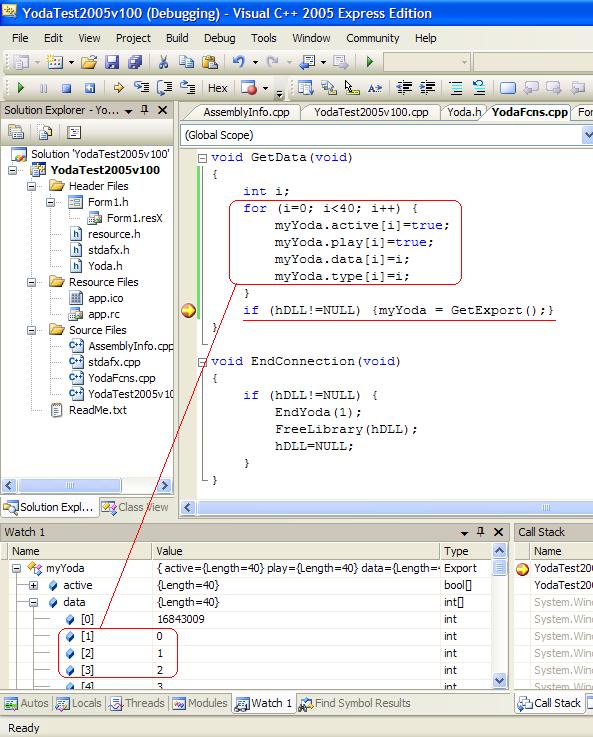Collapse the Source Files folder

[31, 330]
